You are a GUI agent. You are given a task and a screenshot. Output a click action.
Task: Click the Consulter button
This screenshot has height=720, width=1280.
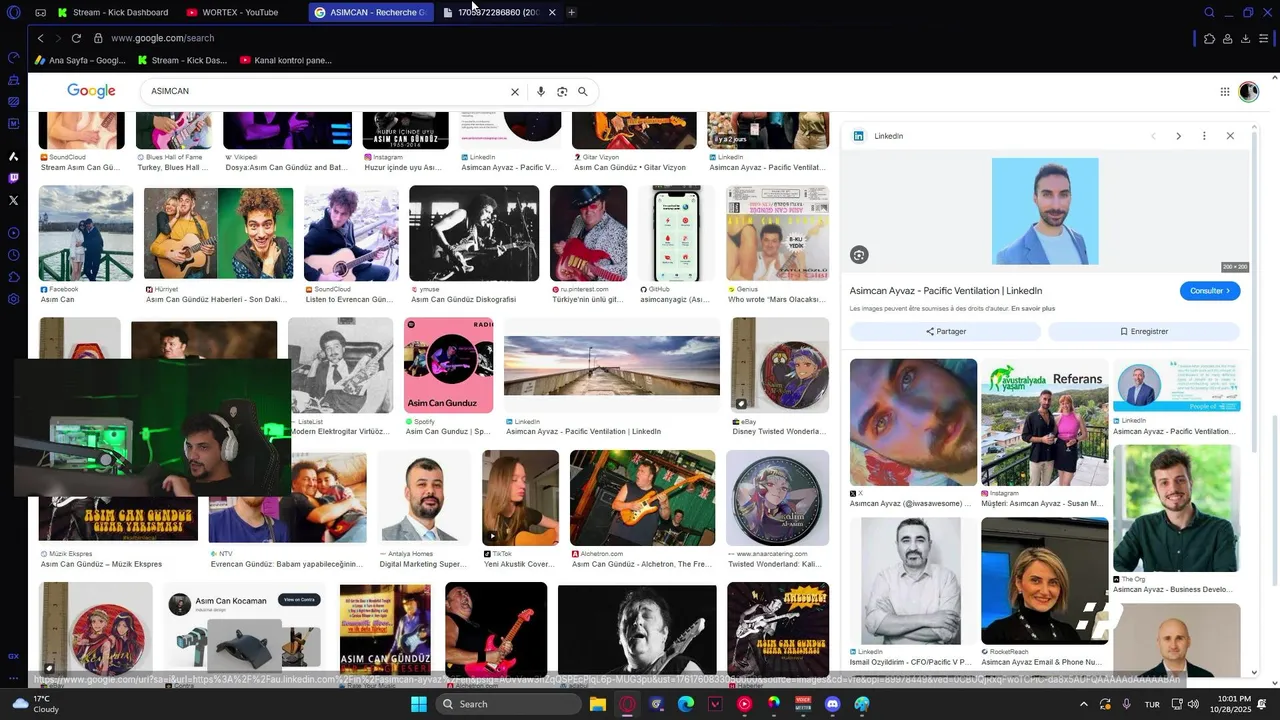1210,291
